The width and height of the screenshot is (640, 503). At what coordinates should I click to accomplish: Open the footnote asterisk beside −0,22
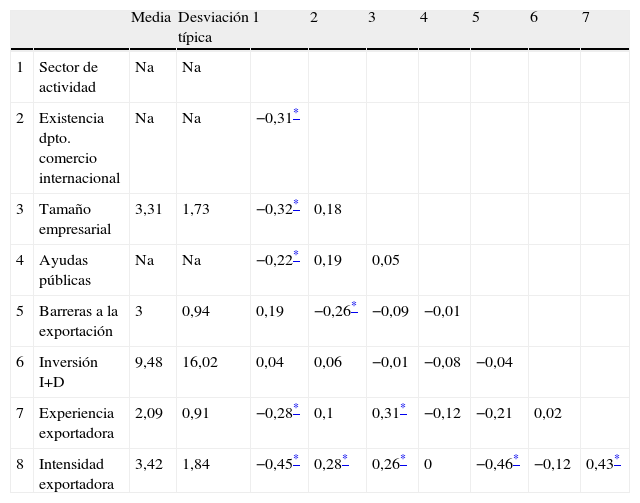[x=296, y=257]
